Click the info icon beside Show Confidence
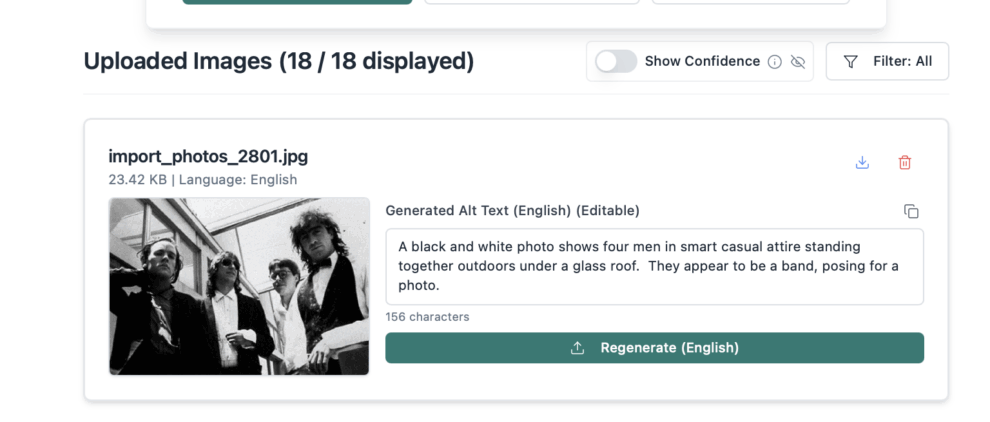The width and height of the screenshot is (990, 422). [775, 61]
